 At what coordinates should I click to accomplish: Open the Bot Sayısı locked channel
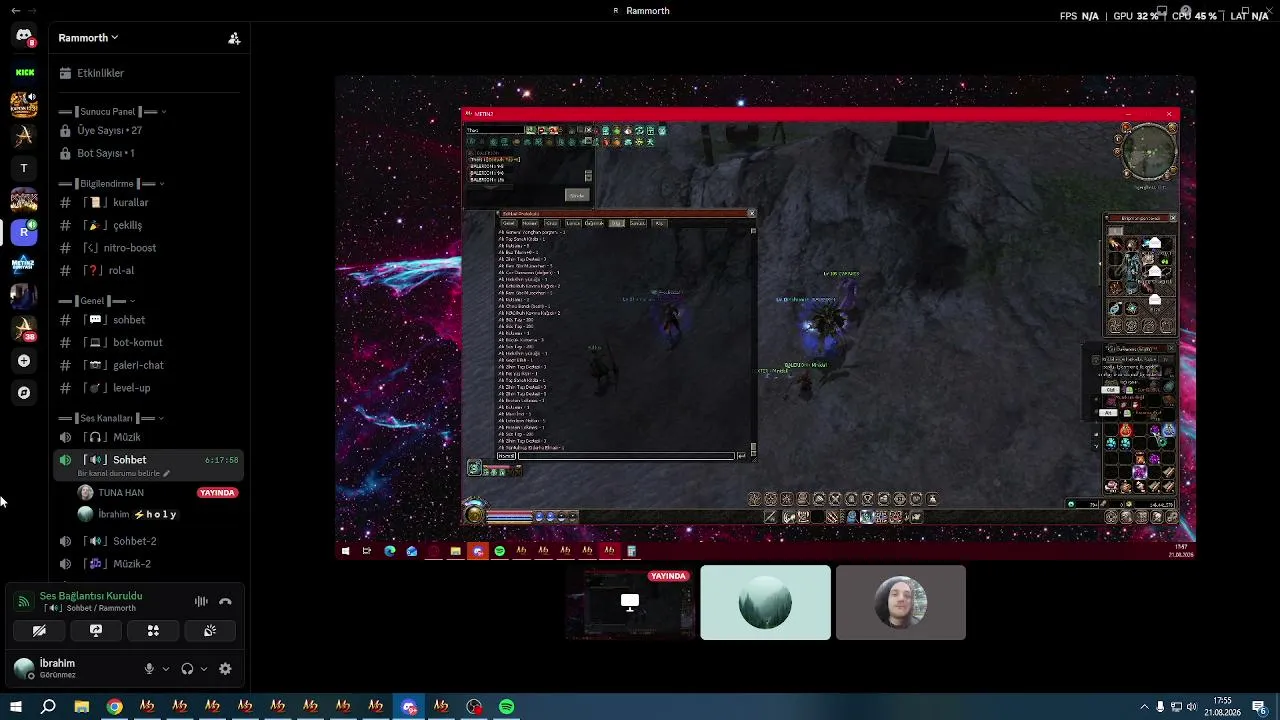point(148,153)
